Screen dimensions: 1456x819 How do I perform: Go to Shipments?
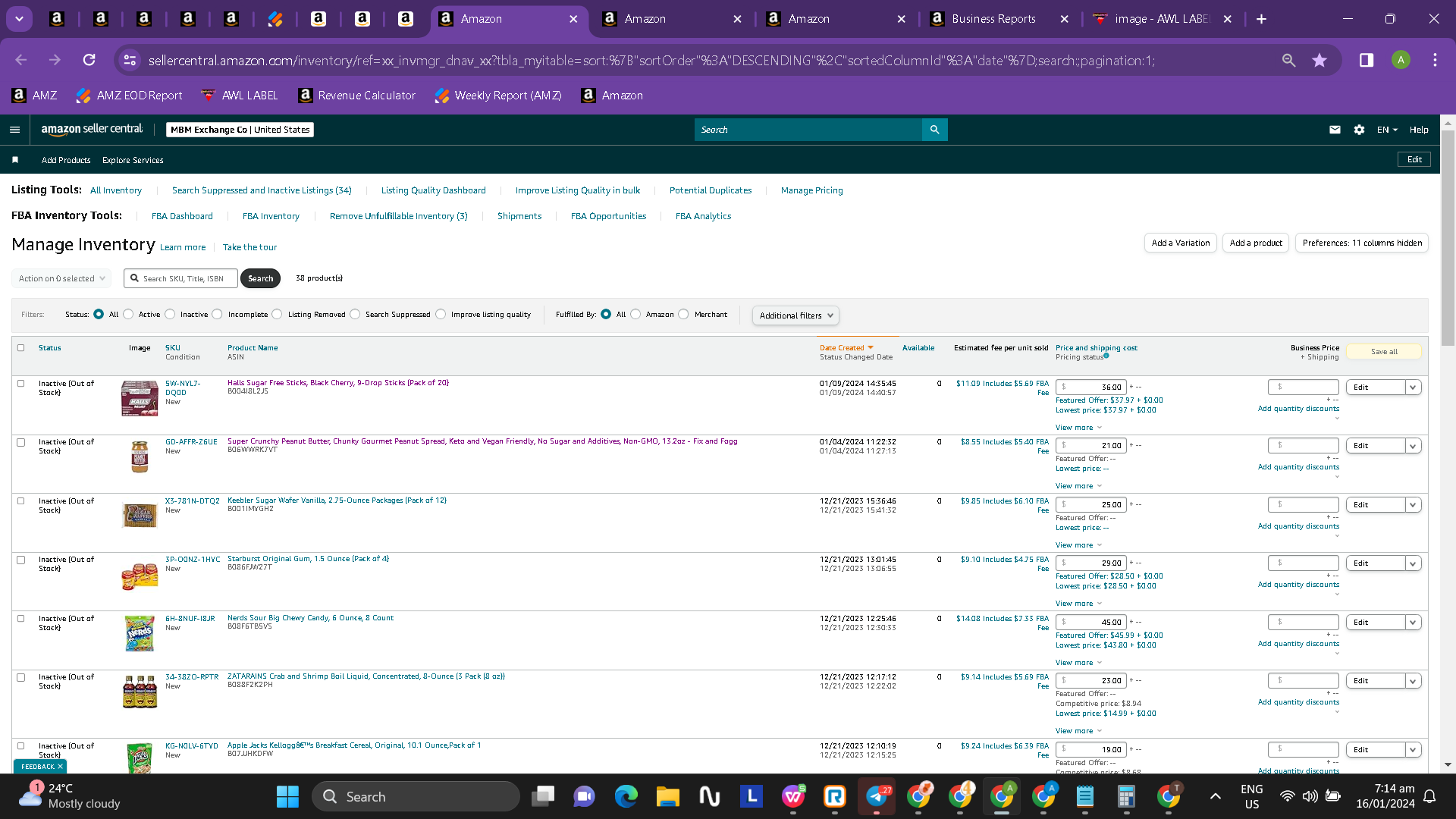pyautogui.click(x=519, y=216)
